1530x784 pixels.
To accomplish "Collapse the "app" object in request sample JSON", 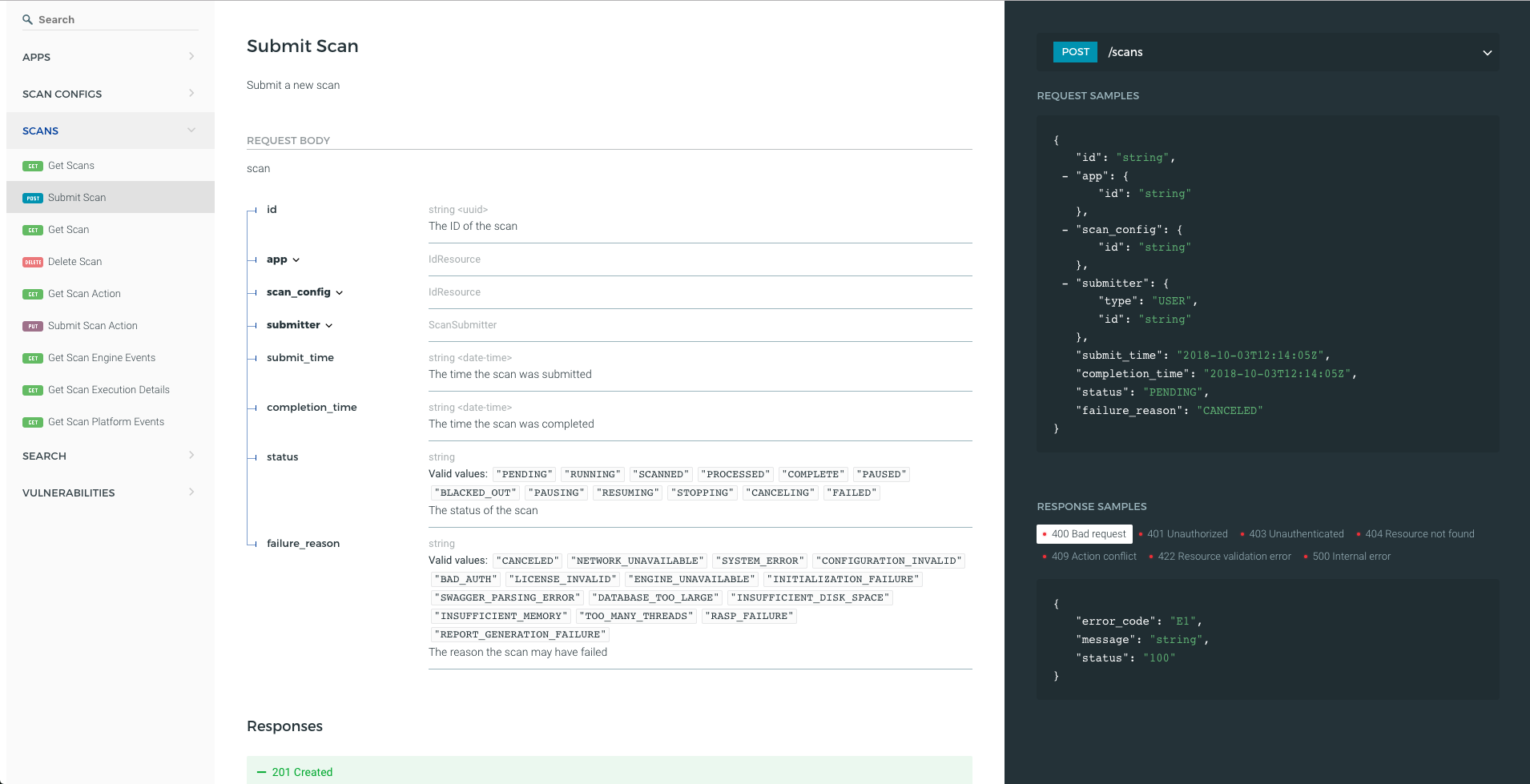I will point(1065,176).
